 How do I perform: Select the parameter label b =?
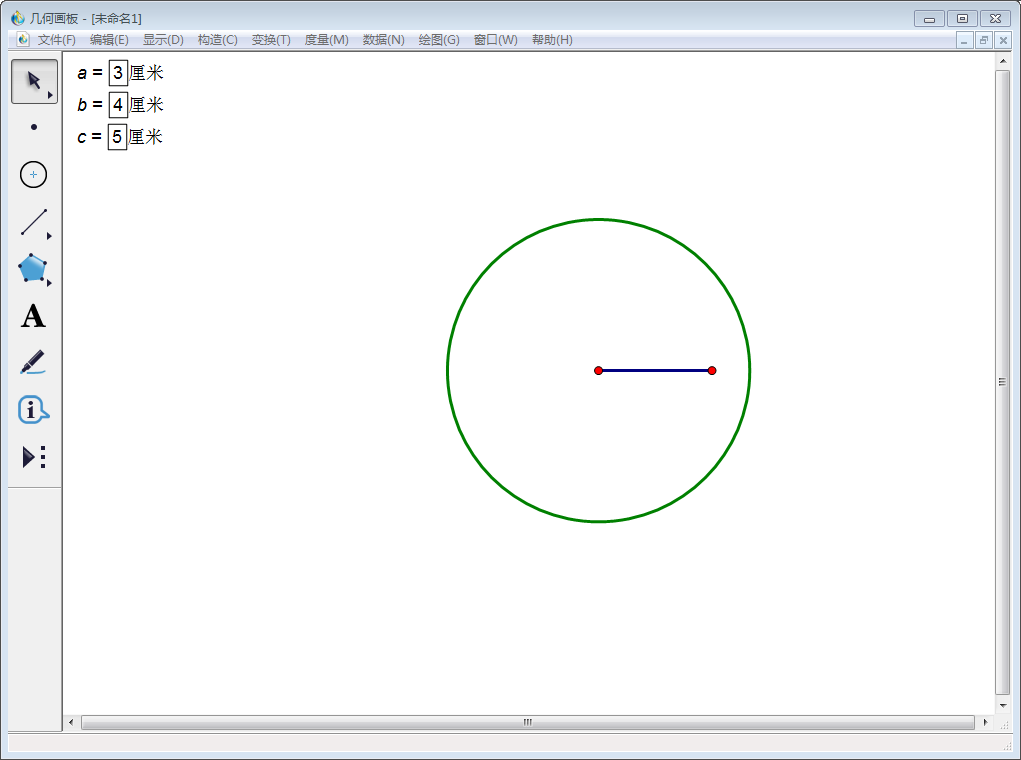[90, 105]
